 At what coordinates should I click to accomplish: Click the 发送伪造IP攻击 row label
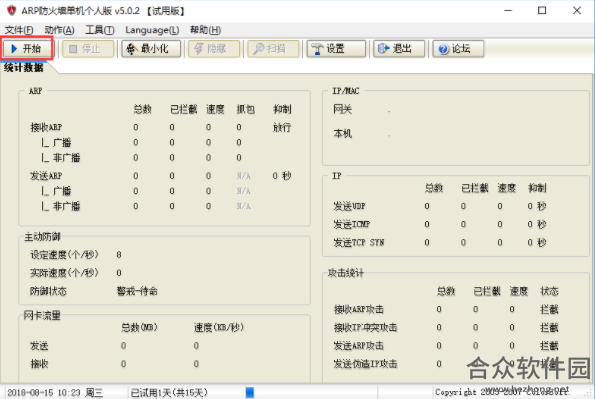(x=365, y=364)
